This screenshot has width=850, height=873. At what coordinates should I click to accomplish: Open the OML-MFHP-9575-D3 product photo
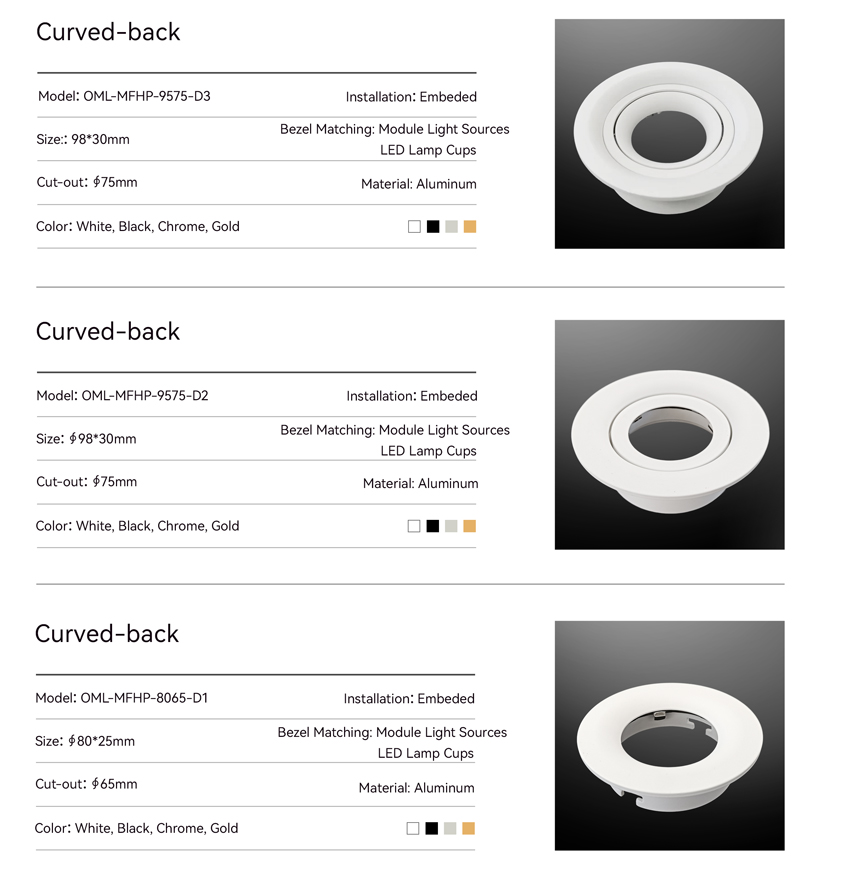(669, 134)
